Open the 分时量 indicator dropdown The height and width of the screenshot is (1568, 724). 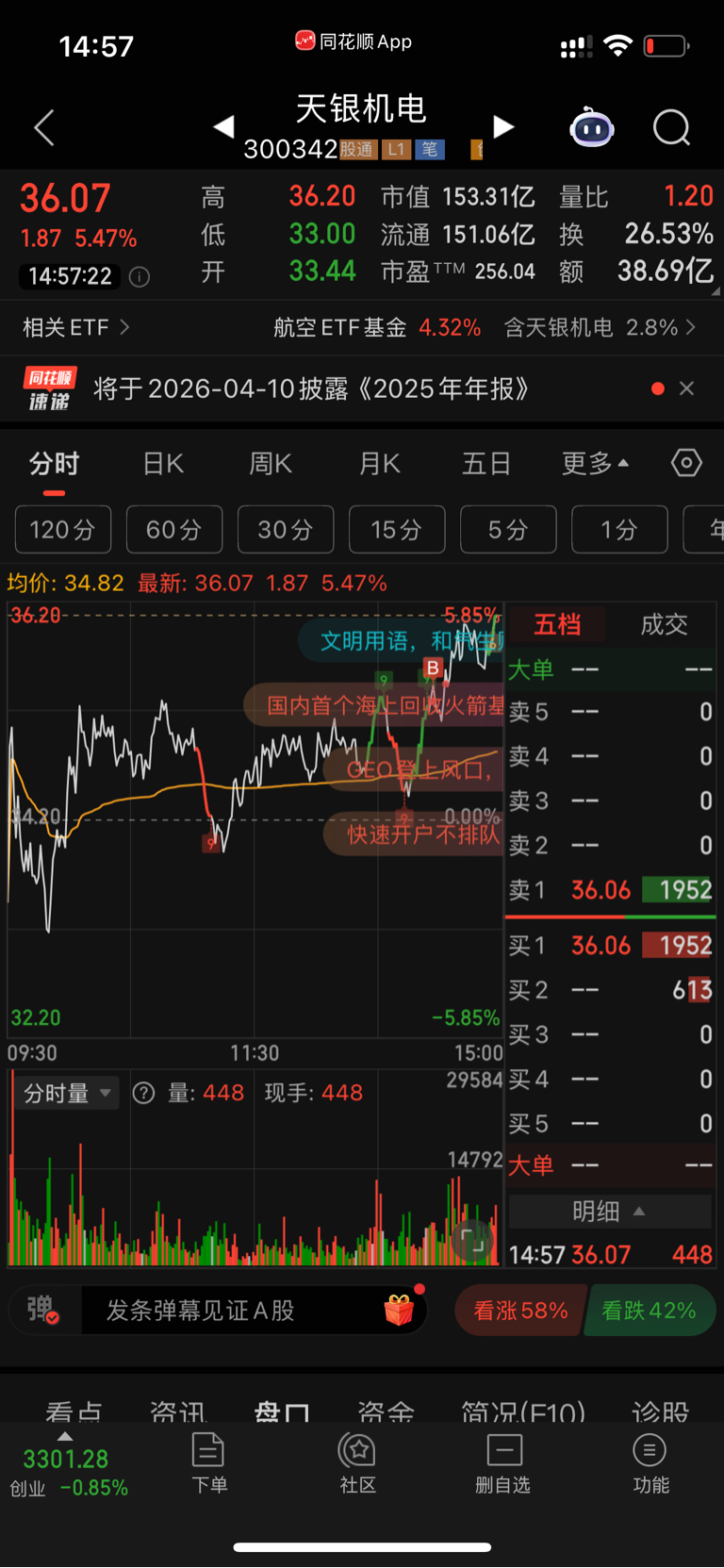click(x=67, y=1093)
